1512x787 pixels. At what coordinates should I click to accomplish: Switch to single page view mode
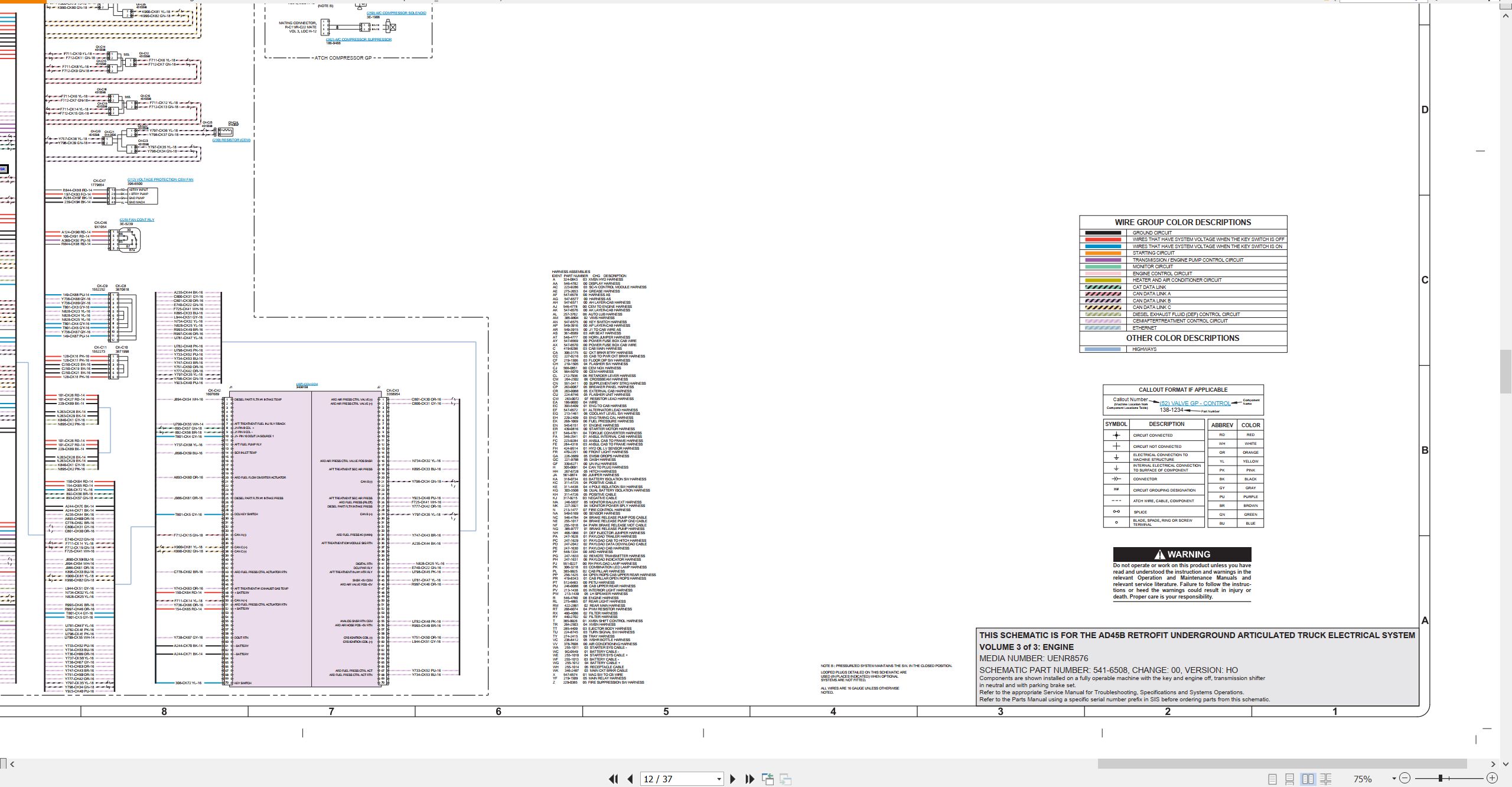(x=1272, y=779)
